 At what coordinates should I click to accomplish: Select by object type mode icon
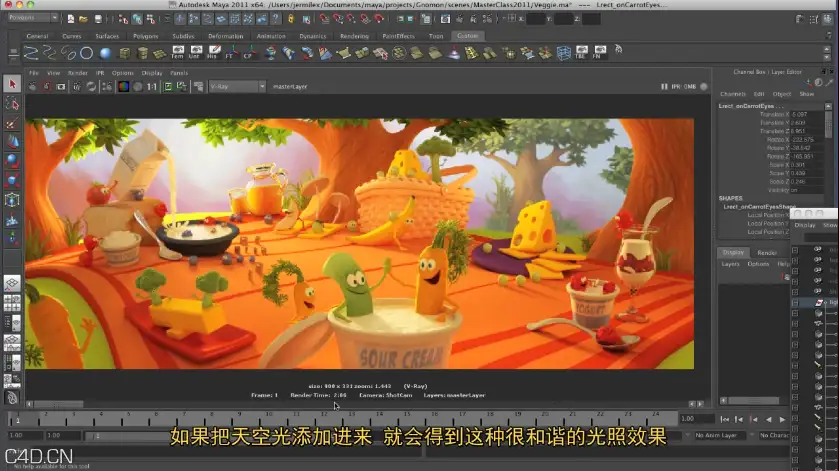point(137,19)
